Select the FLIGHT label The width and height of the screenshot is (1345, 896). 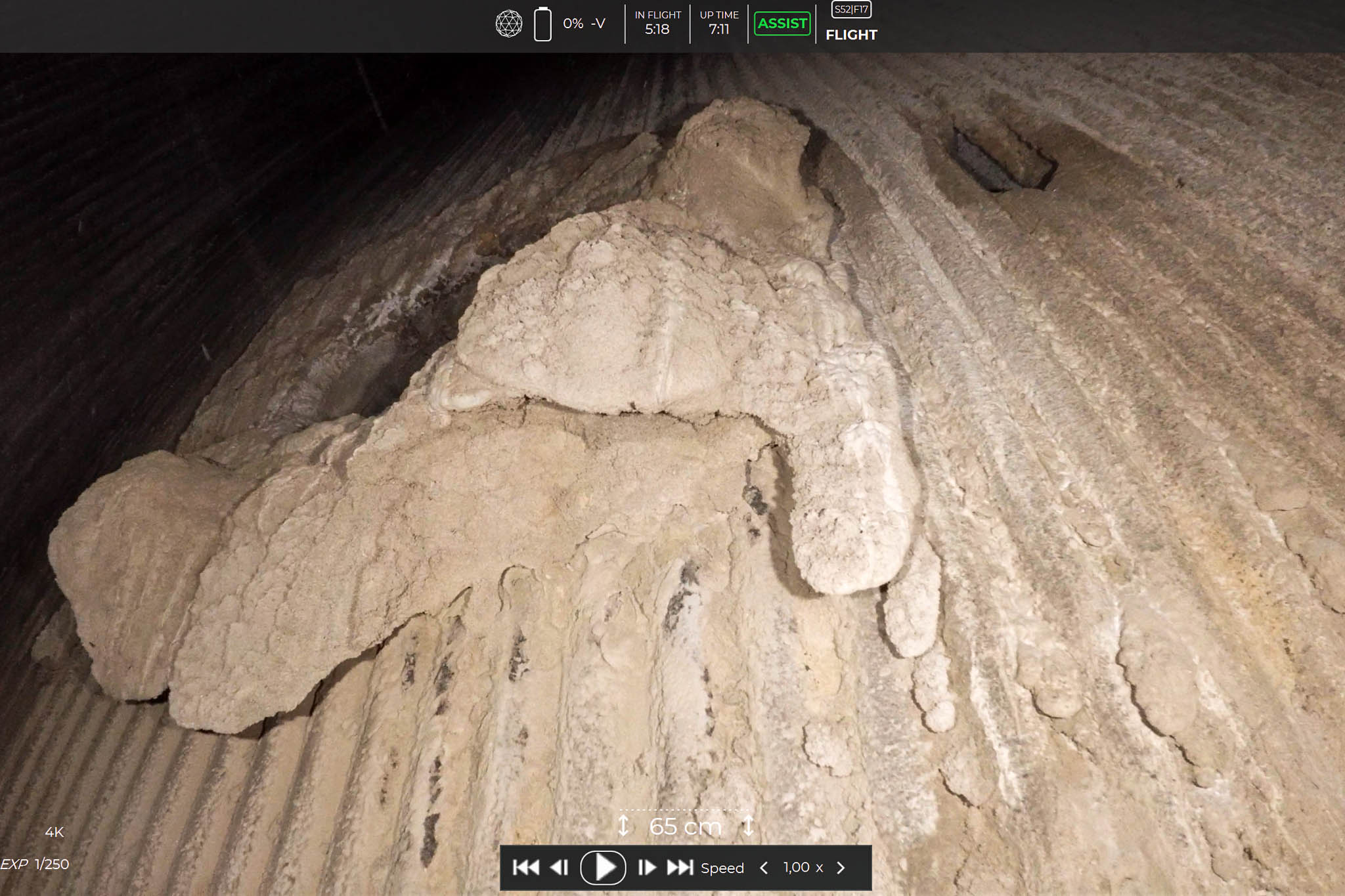pos(851,35)
